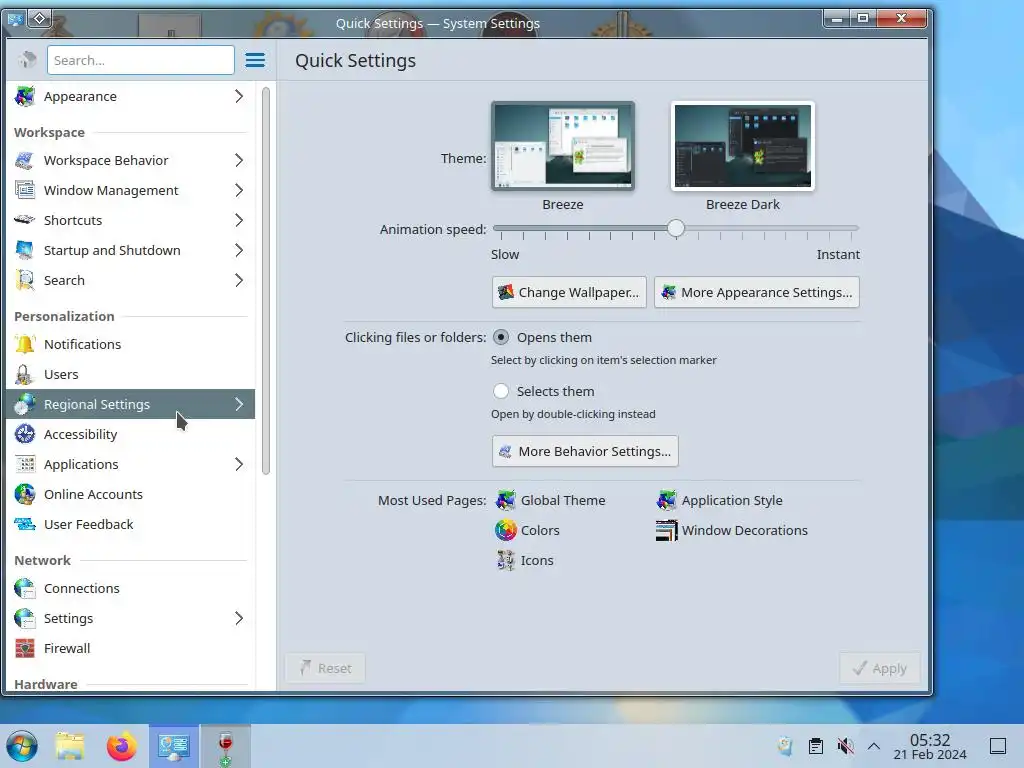
Task: Open the Accessibility settings entry
Action: 131,434
